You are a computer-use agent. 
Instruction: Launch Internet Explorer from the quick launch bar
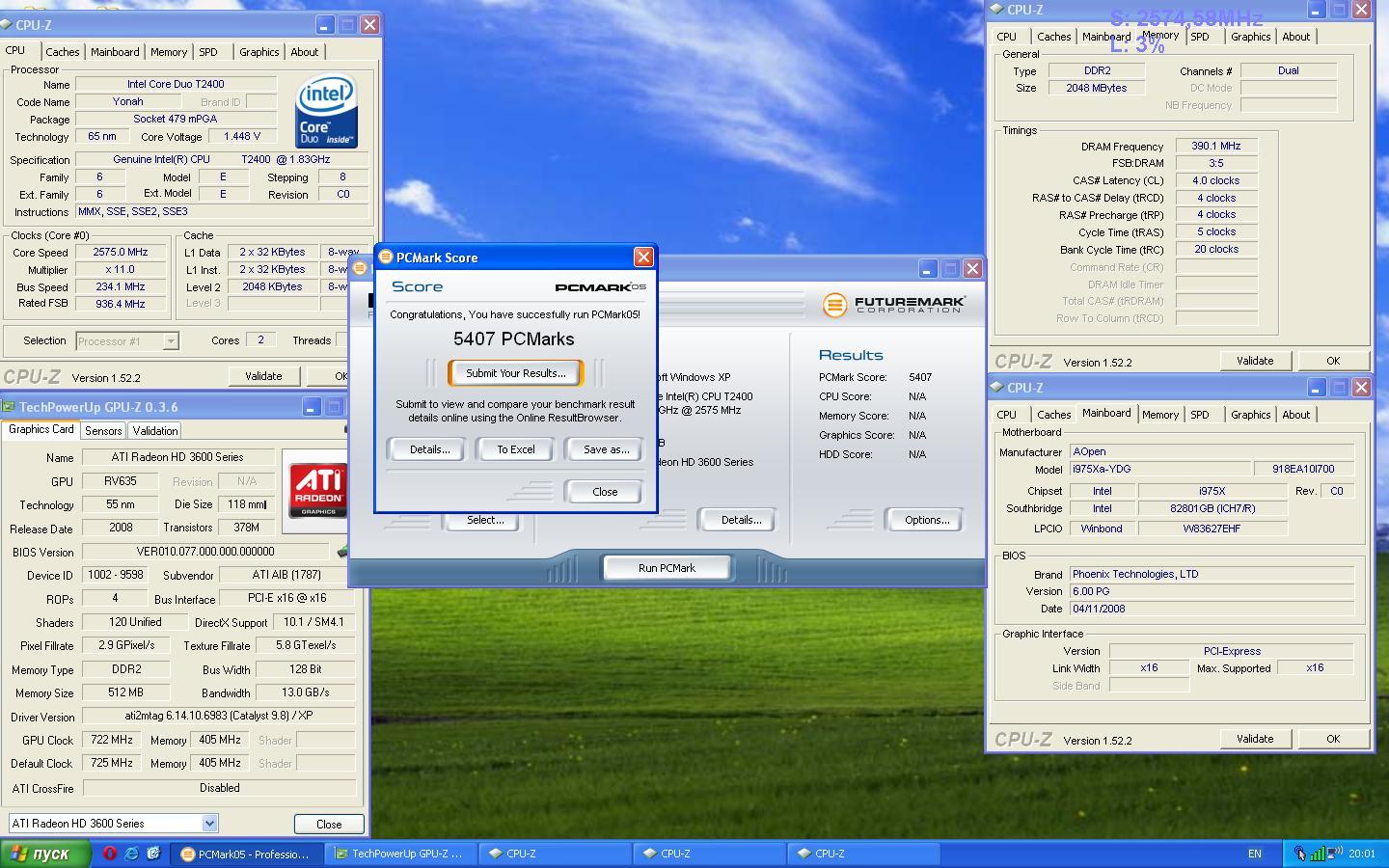coord(131,854)
